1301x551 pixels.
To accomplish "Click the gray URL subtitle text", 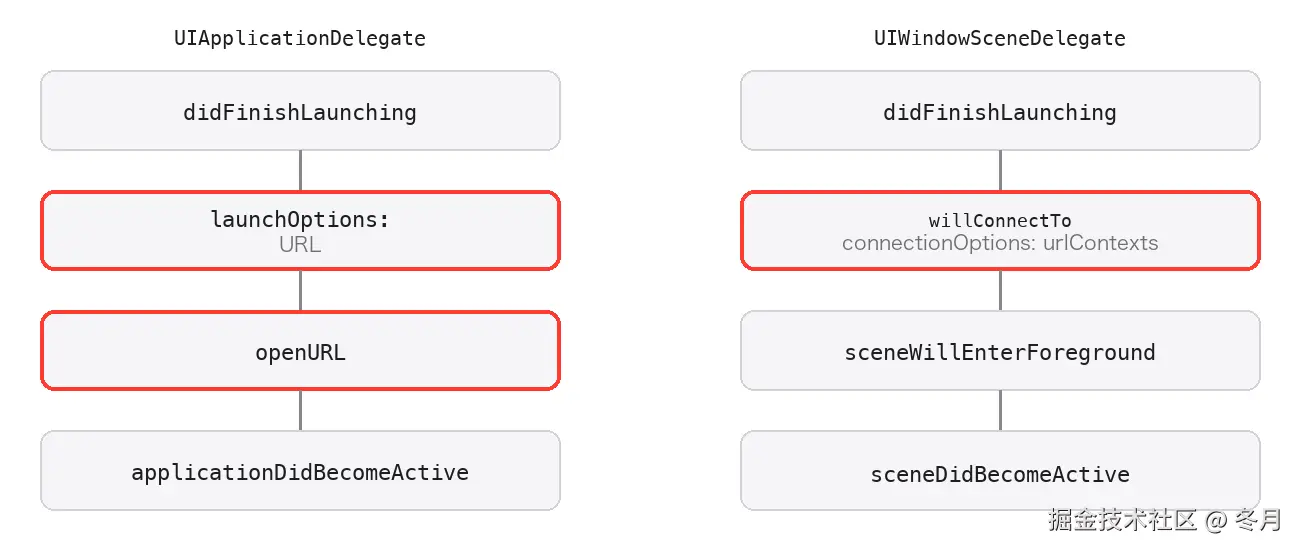I will pyautogui.click(x=300, y=244).
